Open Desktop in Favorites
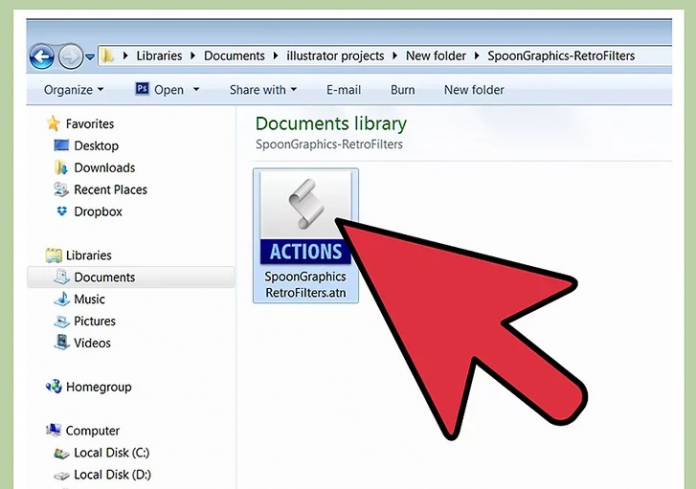 (95, 146)
